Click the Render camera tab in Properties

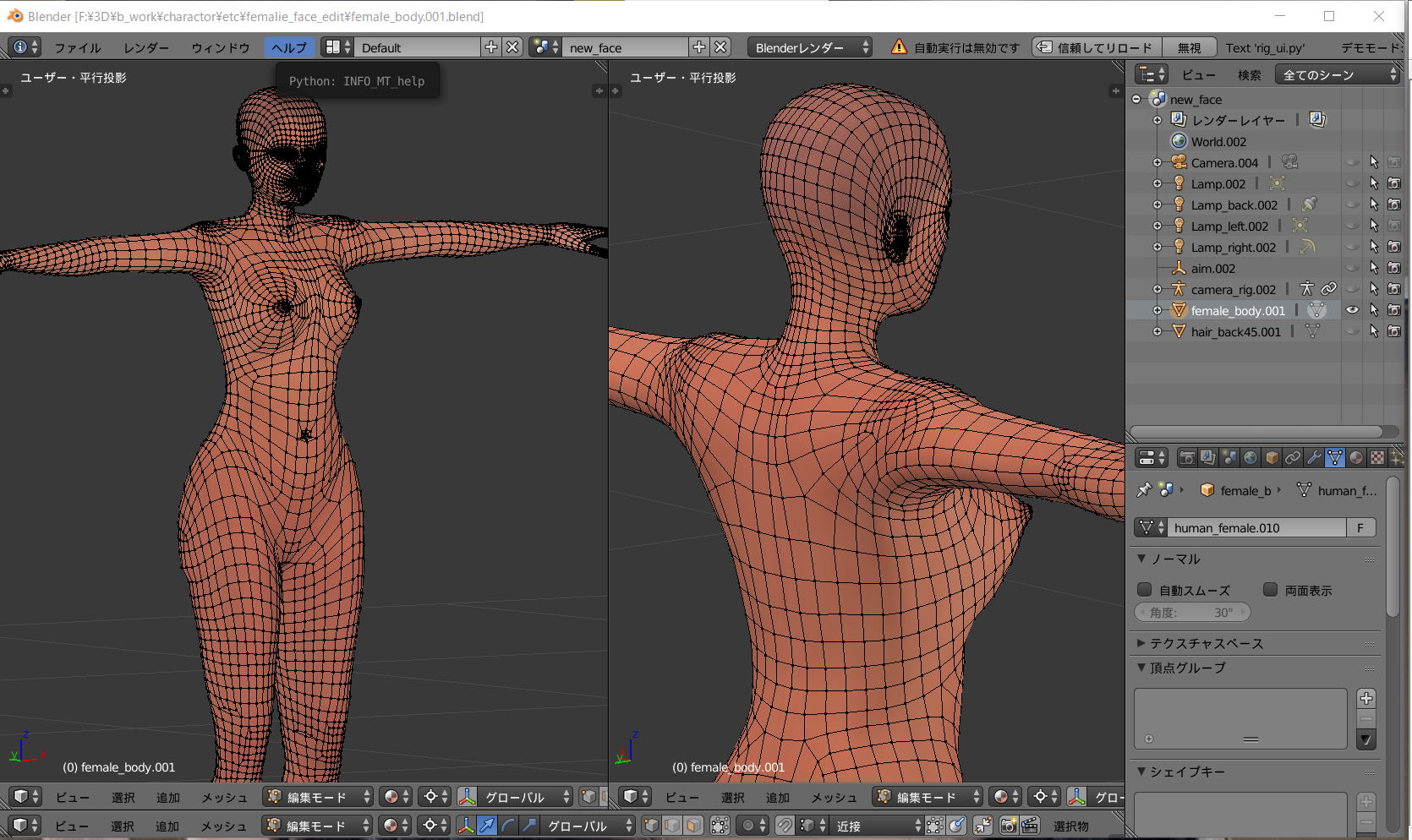1187,458
